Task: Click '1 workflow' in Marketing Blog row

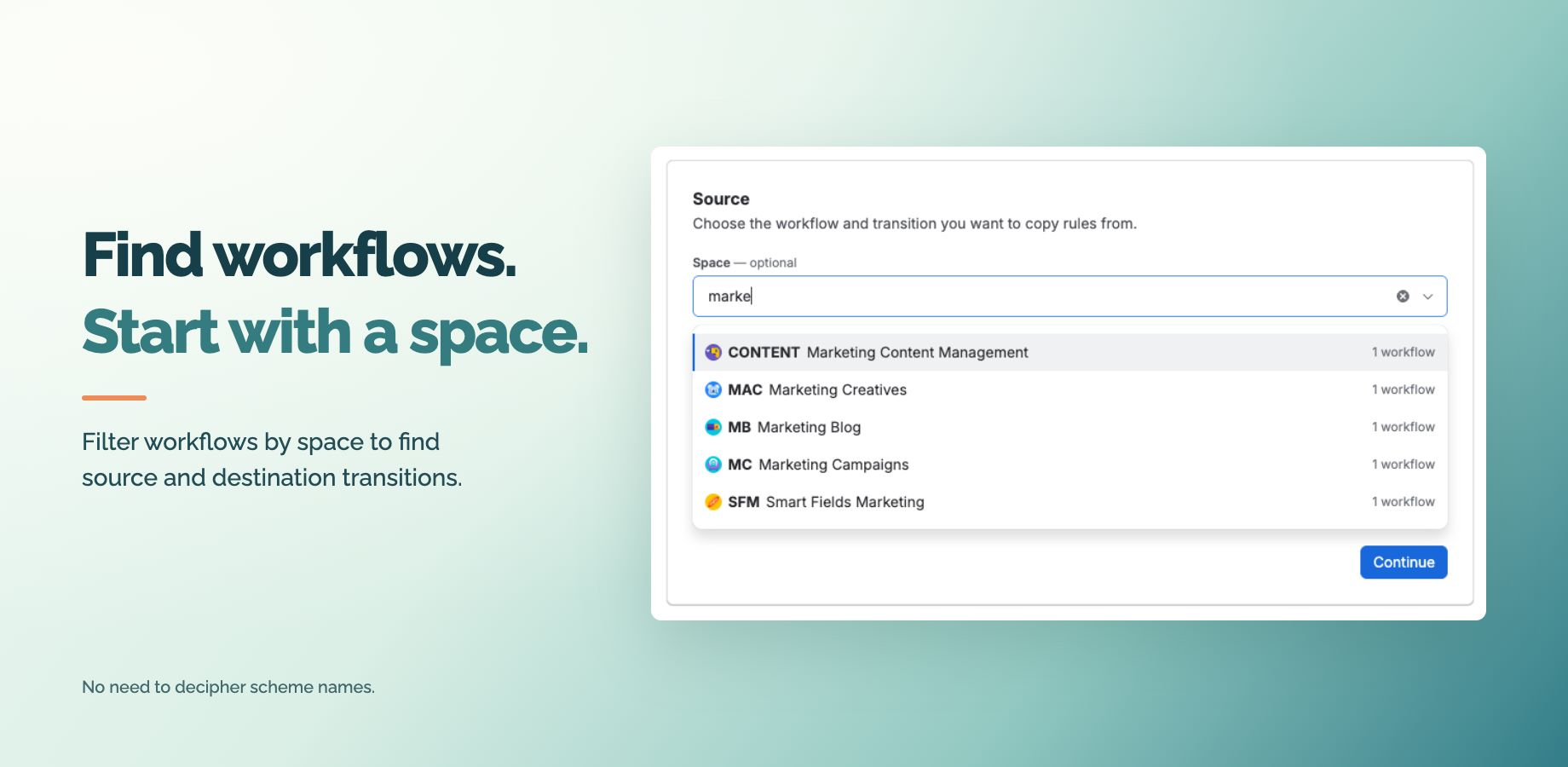Action: 1403,427
